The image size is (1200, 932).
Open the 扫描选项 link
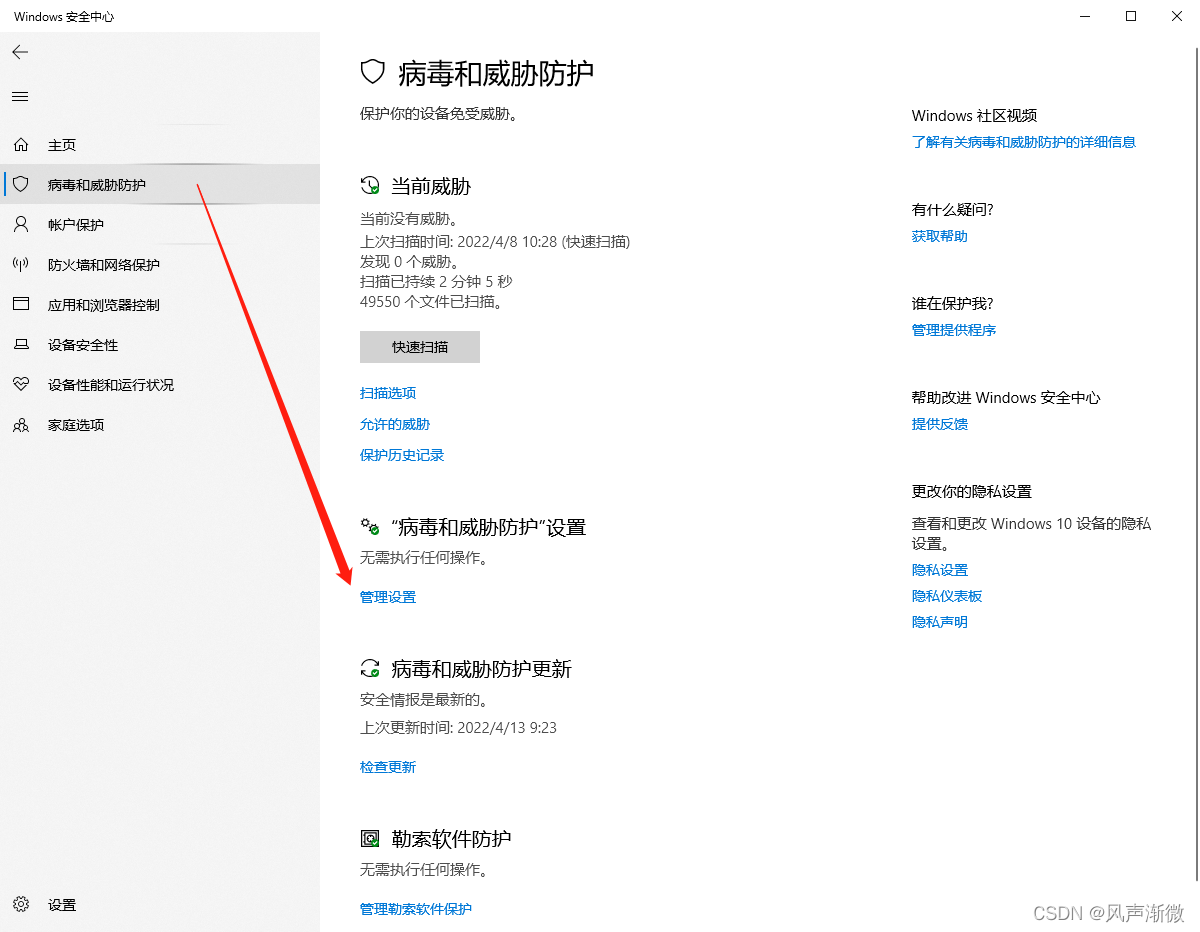tap(388, 393)
